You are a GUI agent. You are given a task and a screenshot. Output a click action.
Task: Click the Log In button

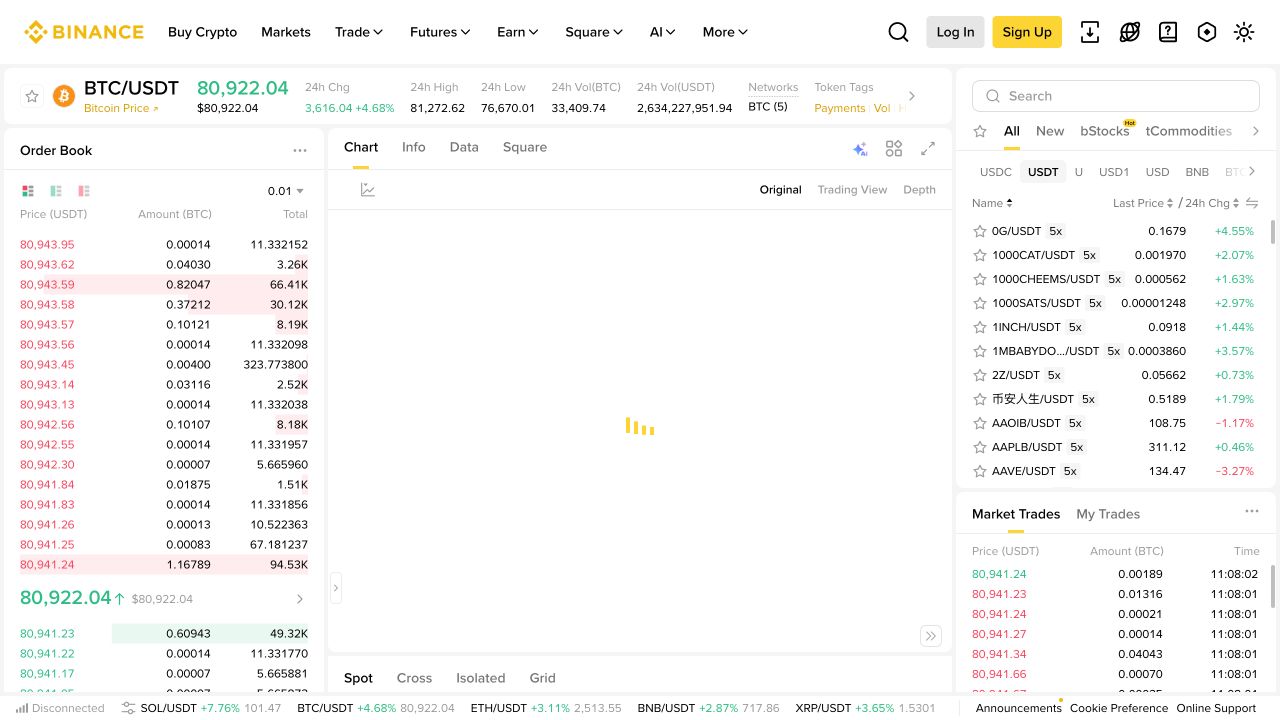955,32
